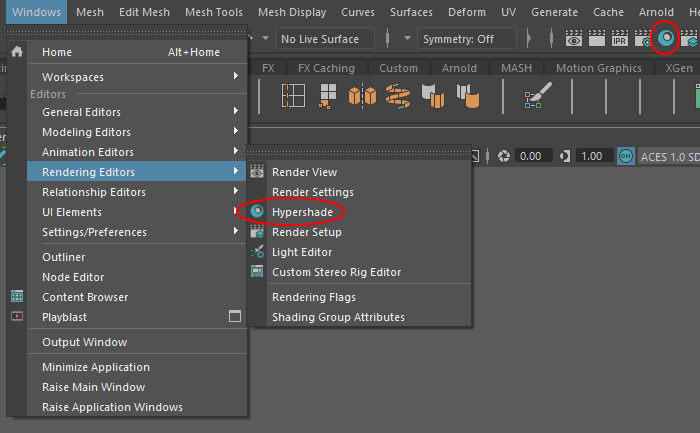Click the Render View clapperboard eye icon
The height and width of the screenshot is (433, 700).
[574, 39]
